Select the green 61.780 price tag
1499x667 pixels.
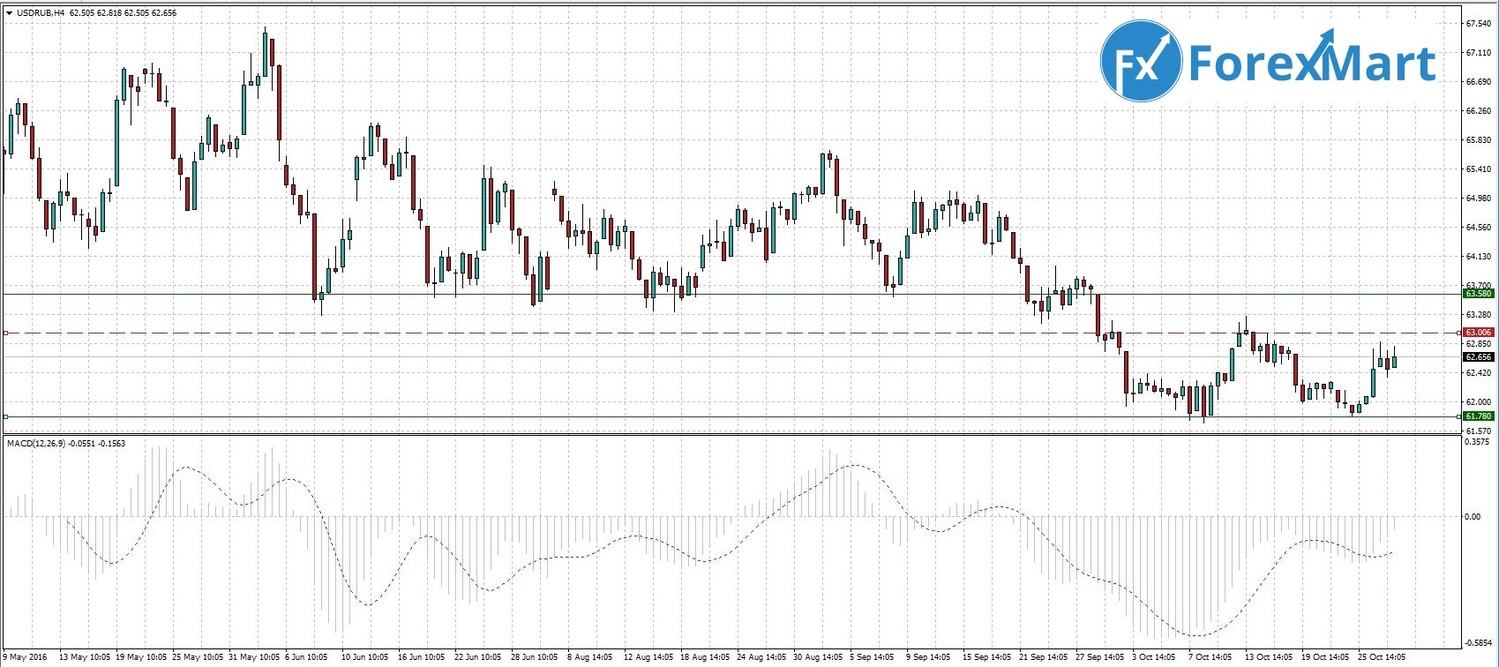pyautogui.click(x=1478, y=415)
